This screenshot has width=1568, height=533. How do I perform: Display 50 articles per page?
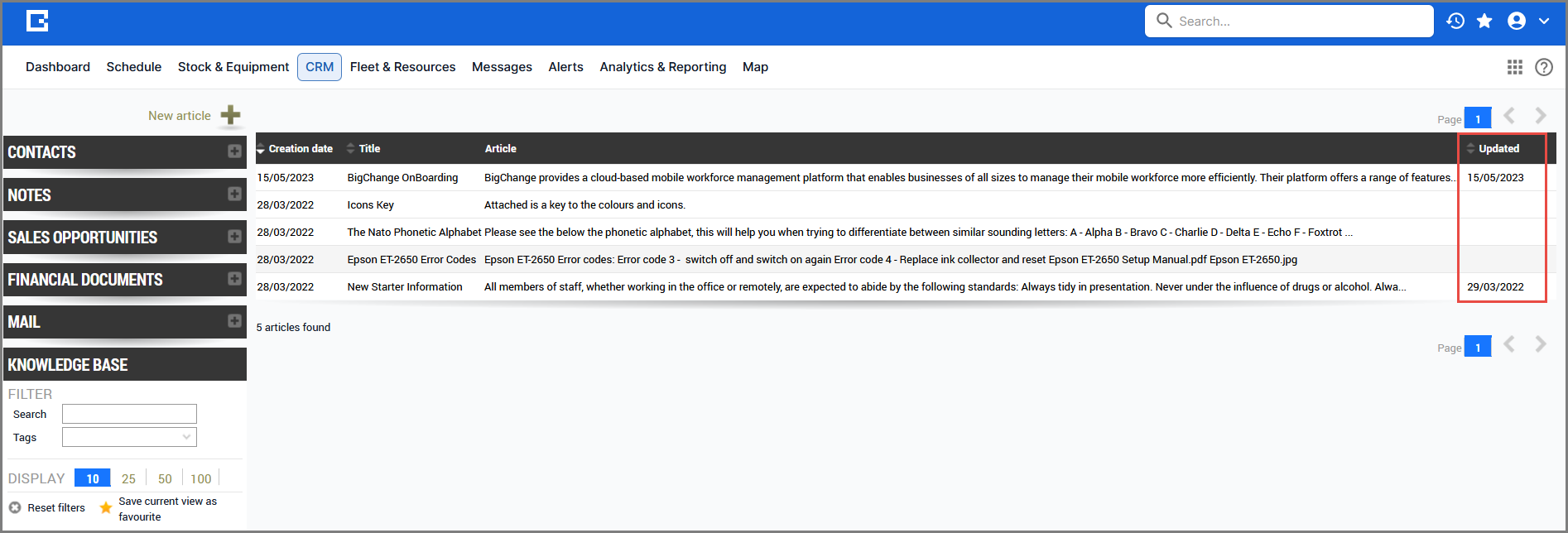[165, 478]
